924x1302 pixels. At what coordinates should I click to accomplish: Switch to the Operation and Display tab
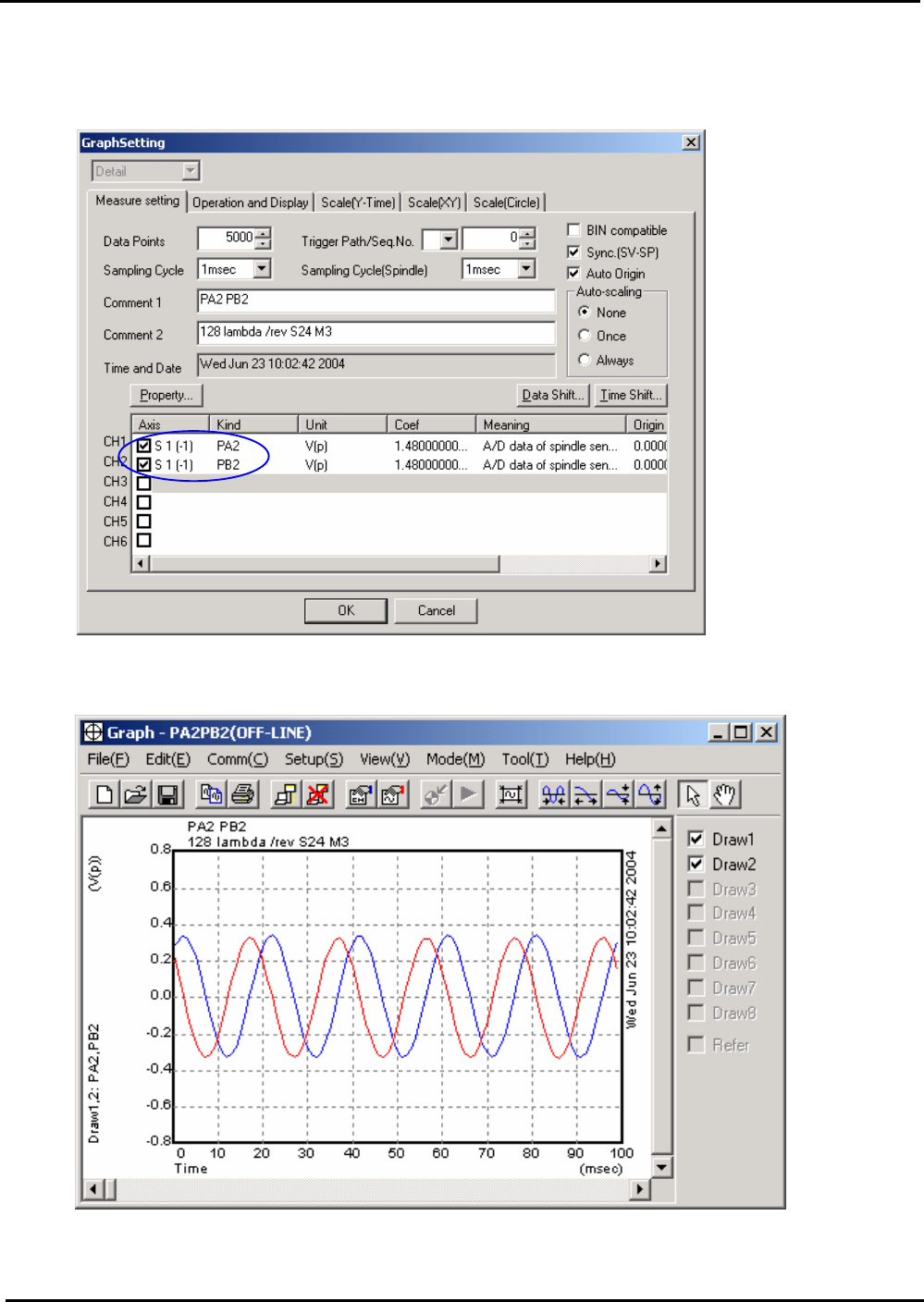(x=250, y=203)
